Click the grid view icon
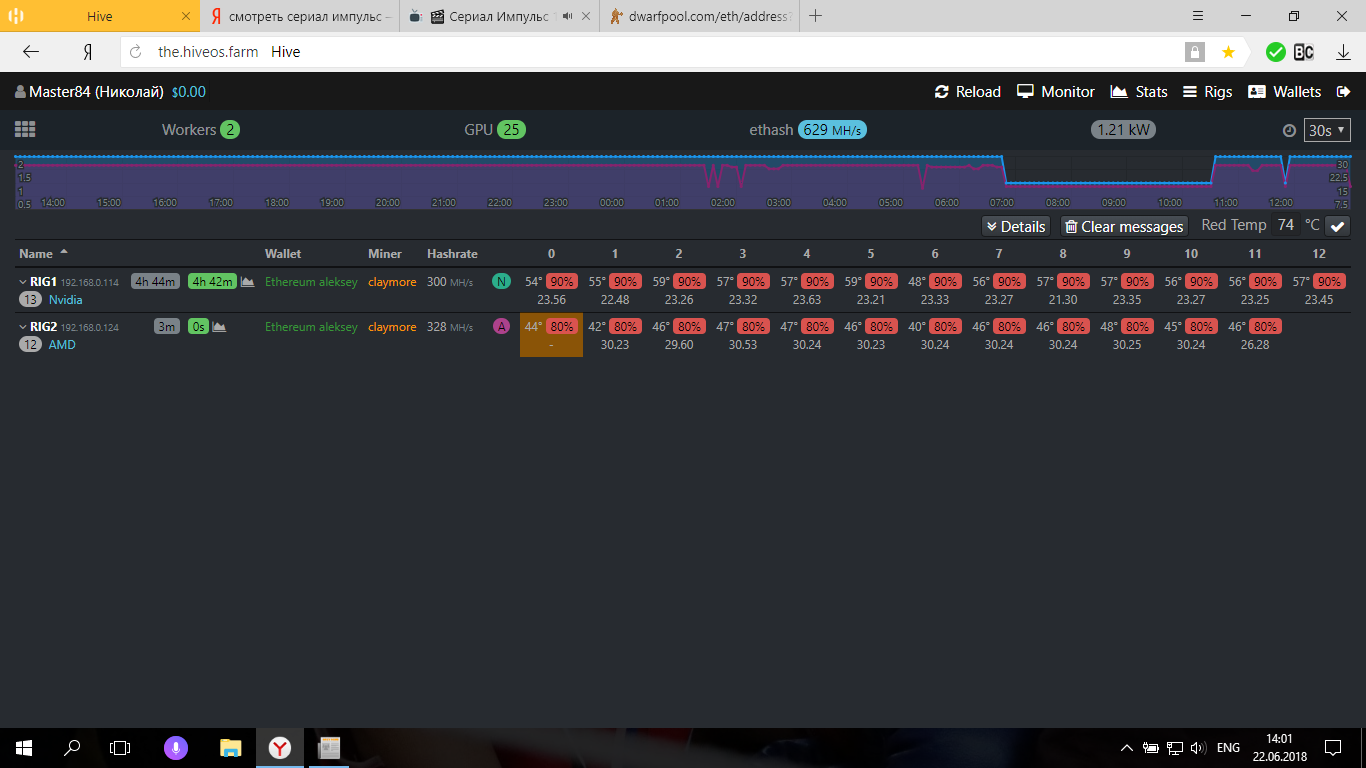The image size is (1366, 768). [25, 130]
